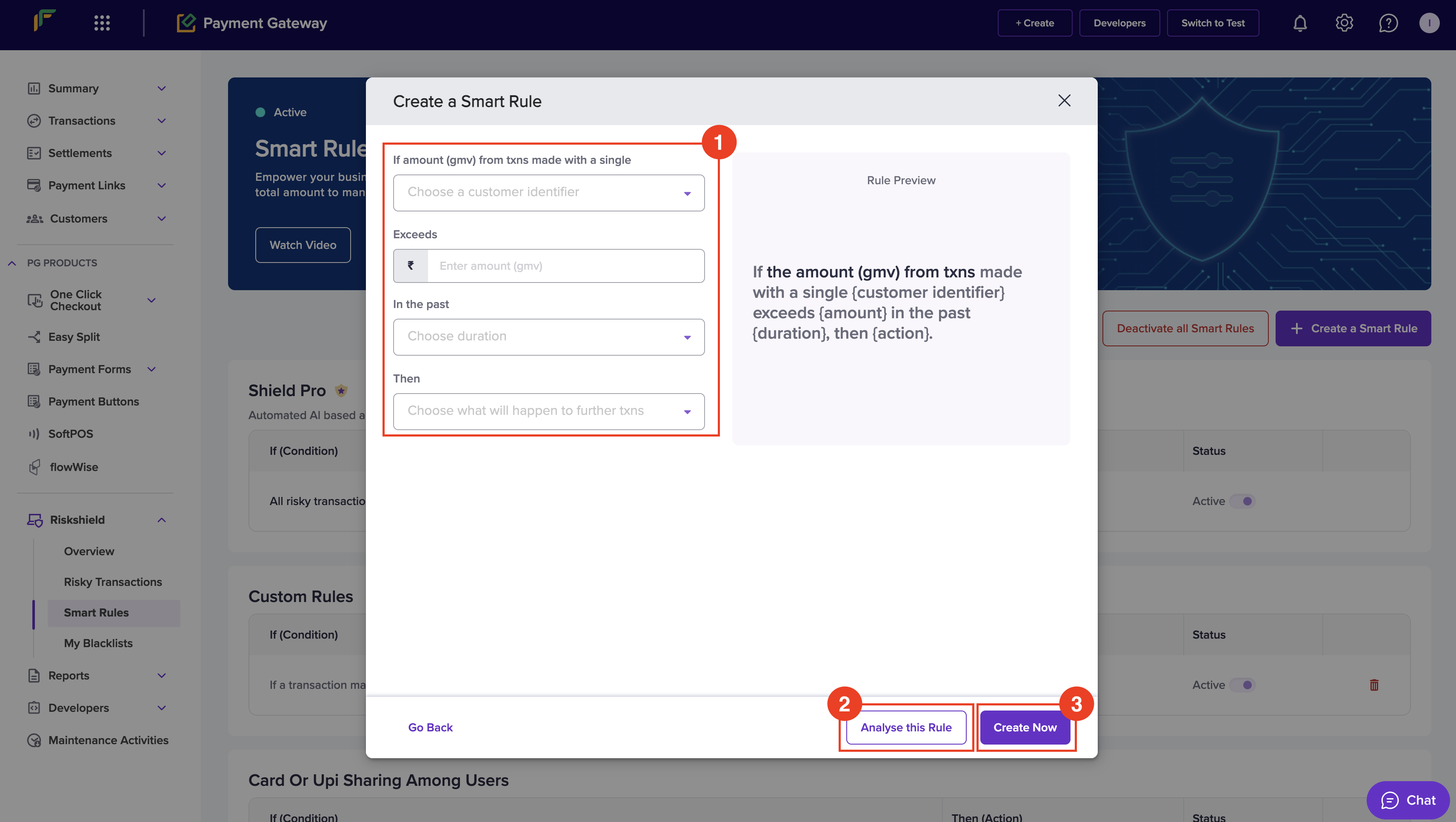
Task: Toggle the Shield Pro Active switch
Action: 1243,502
